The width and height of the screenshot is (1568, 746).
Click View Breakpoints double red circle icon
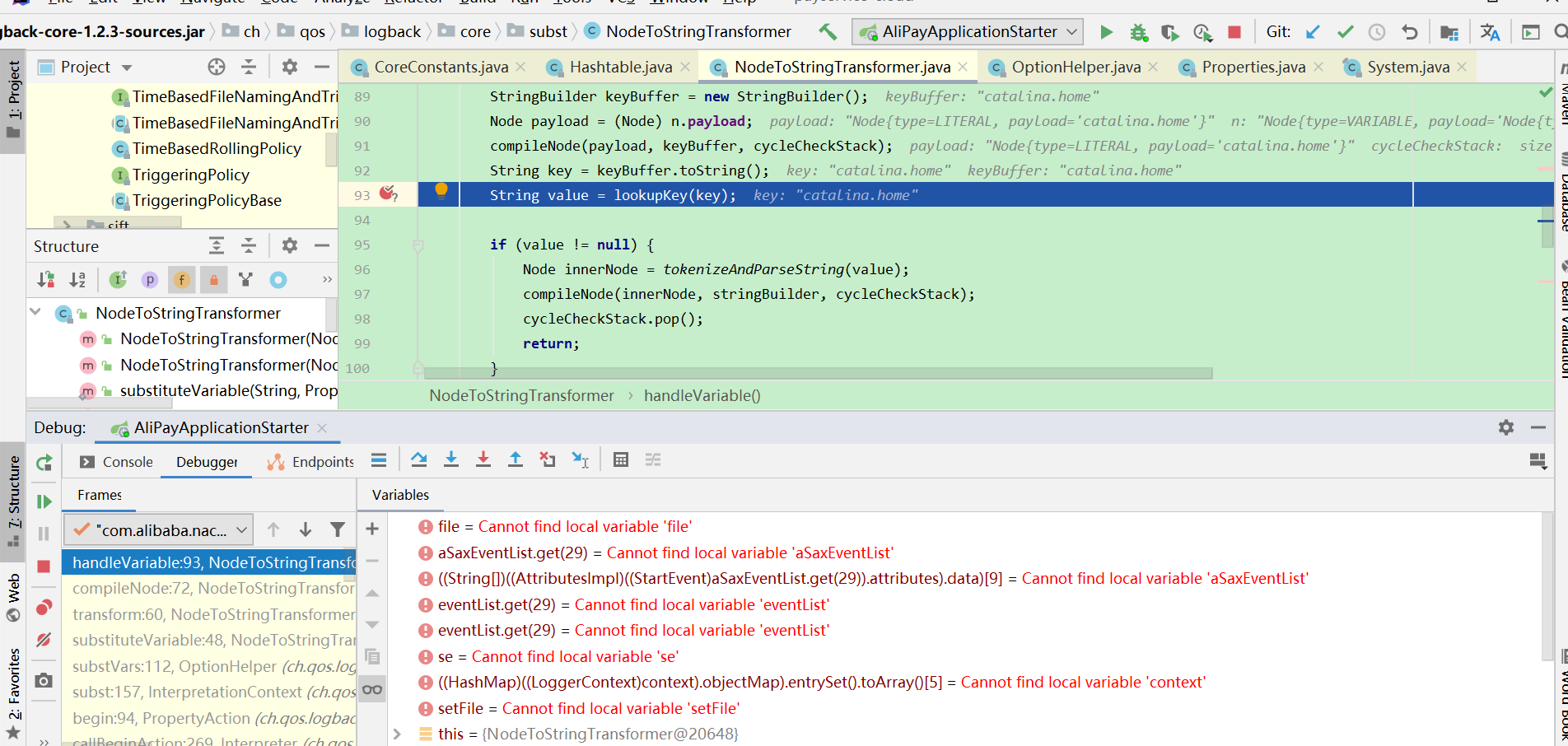(x=44, y=608)
